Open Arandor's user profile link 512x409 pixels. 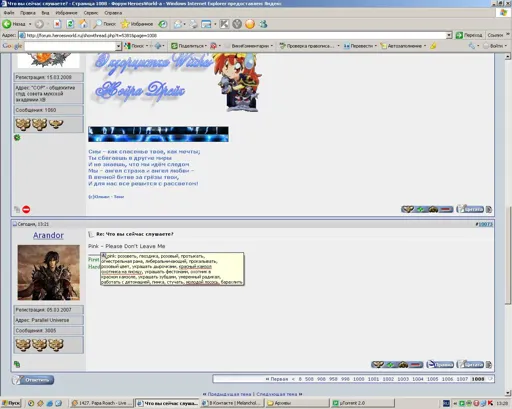coord(48,235)
